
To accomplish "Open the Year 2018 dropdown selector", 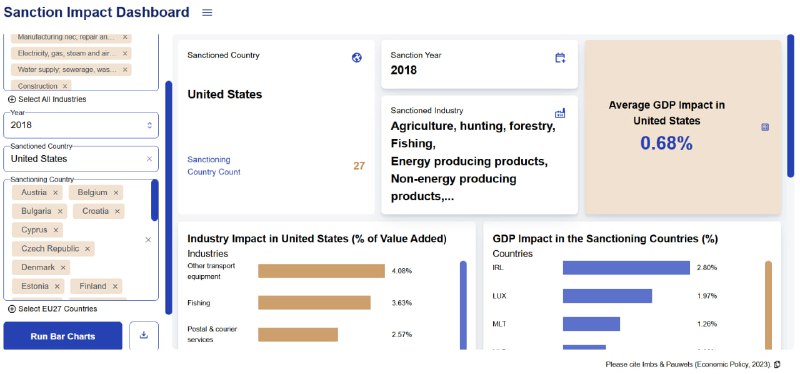I will tap(81, 125).
